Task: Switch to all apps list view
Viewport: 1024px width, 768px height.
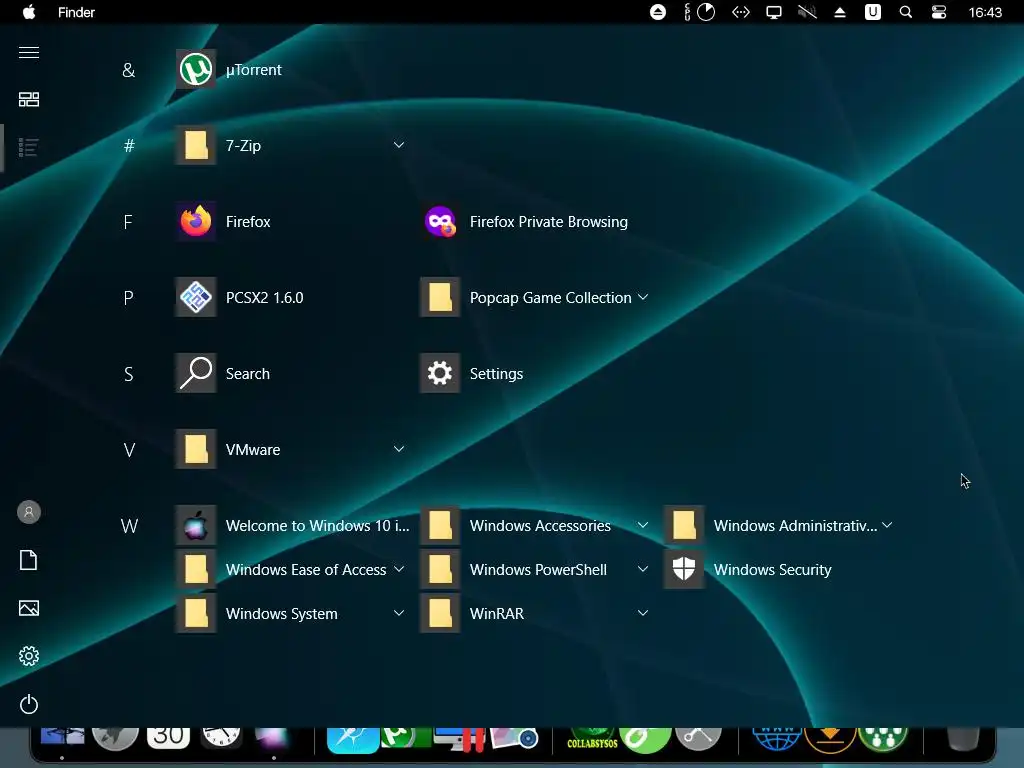Action: coord(29,148)
